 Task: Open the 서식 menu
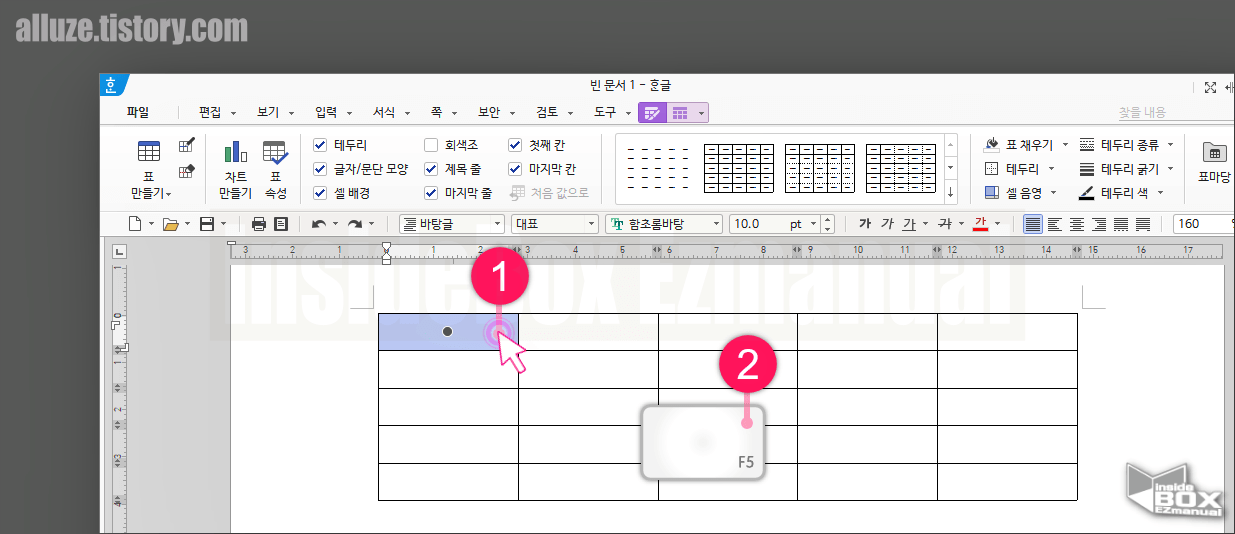coord(390,113)
